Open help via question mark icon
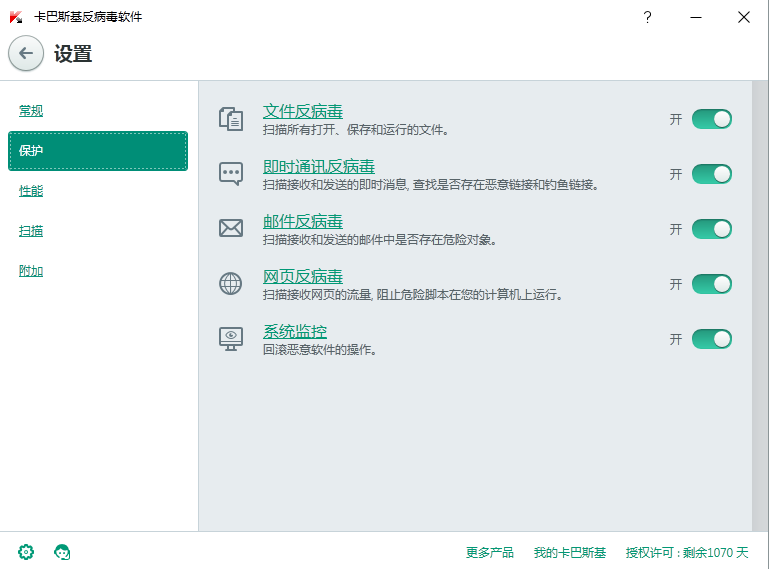 (647, 17)
